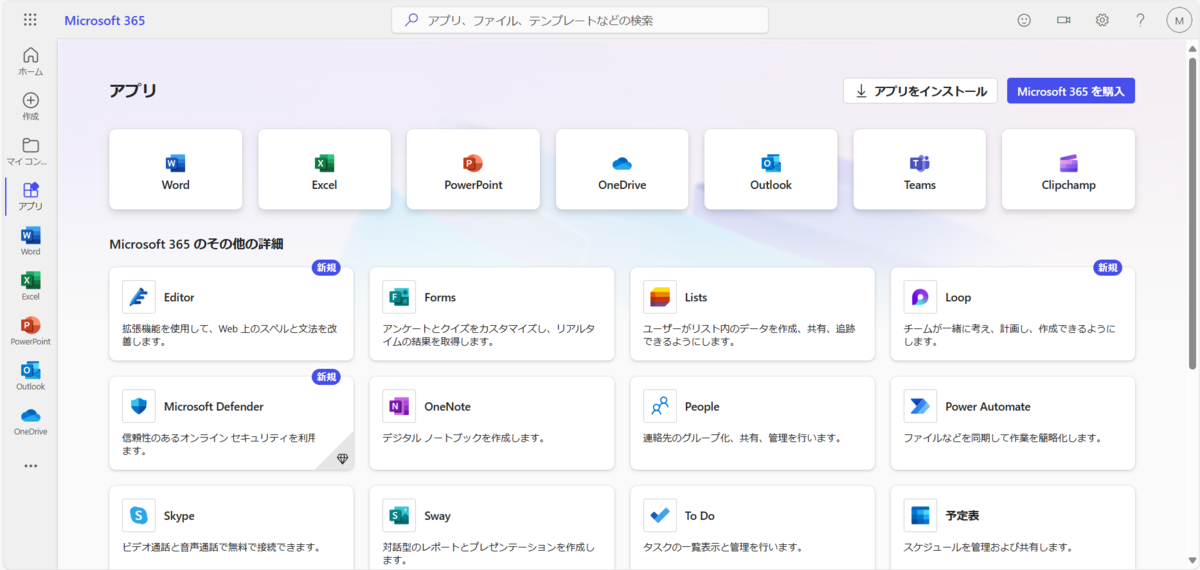Click the Microsoft 365 header title
The width and height of the screenshot is (1200, 570).
coord(105,20)
